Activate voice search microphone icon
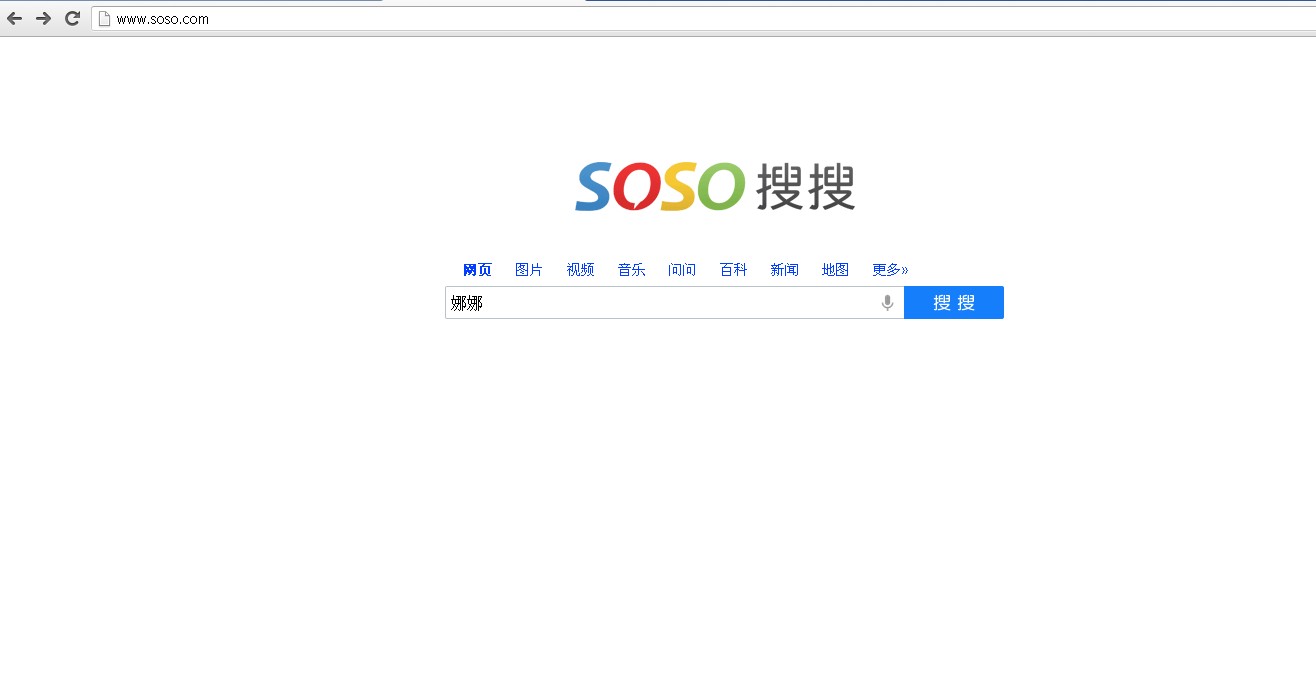This screenshot has height=675, width=1316. 887,303
